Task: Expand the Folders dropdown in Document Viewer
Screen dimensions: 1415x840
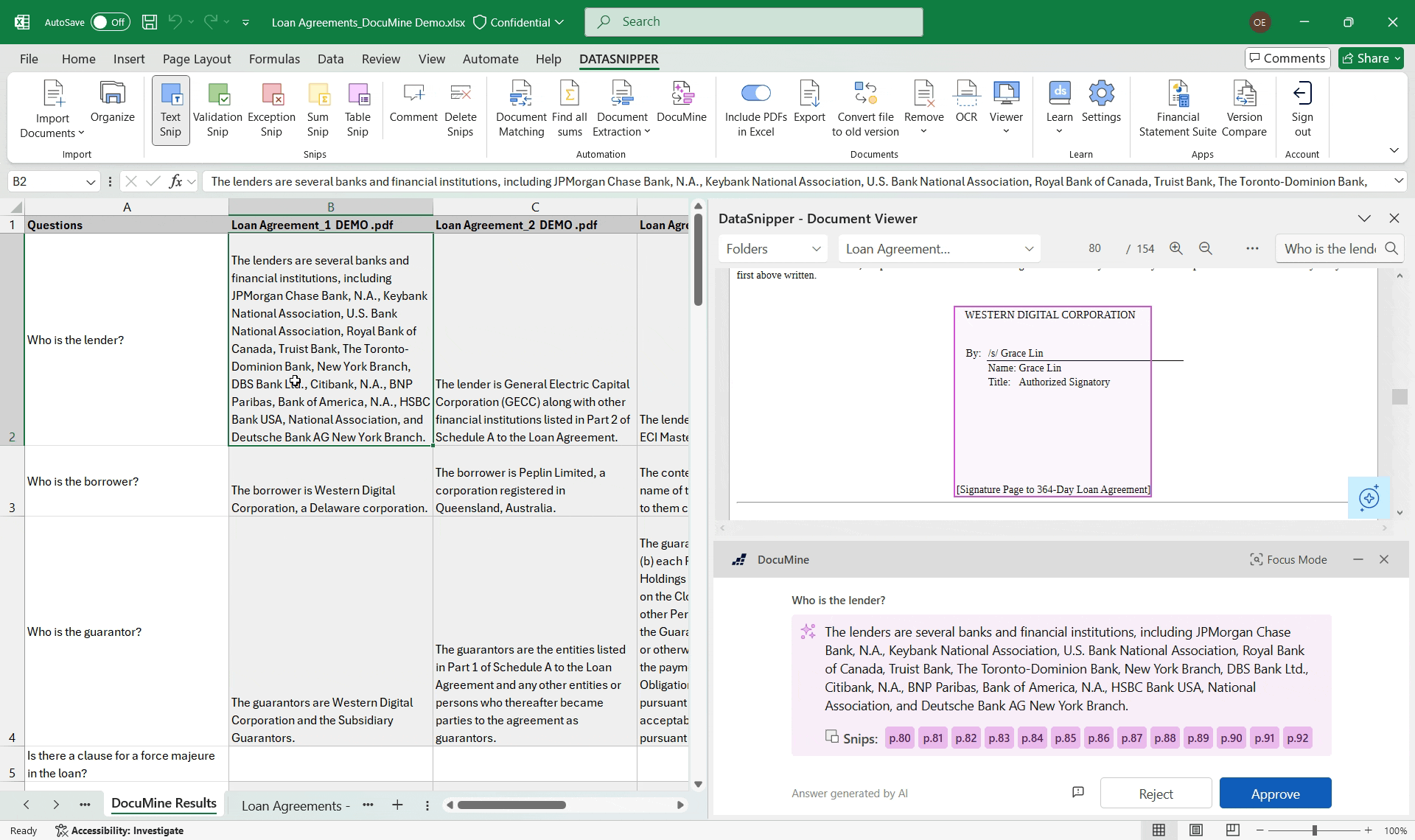Action: click(772, 249)
